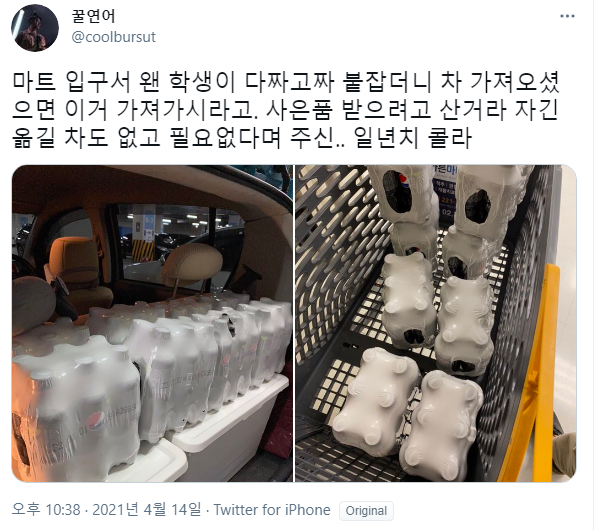Click the car seat headrest in the left photo

[x=192, y=264]
